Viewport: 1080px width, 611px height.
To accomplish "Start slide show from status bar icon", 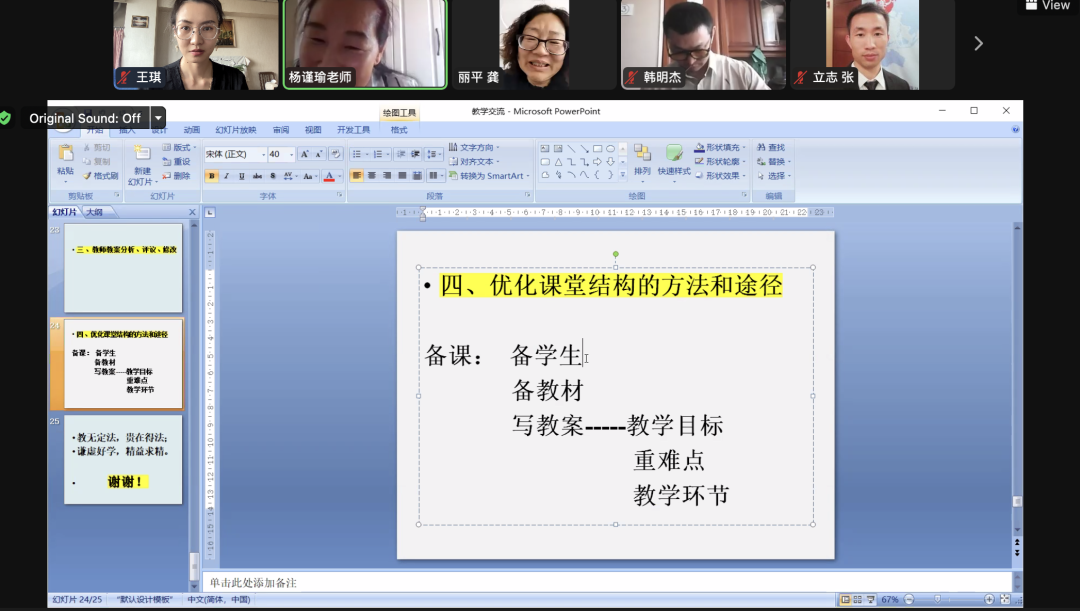I will point(871,600).
